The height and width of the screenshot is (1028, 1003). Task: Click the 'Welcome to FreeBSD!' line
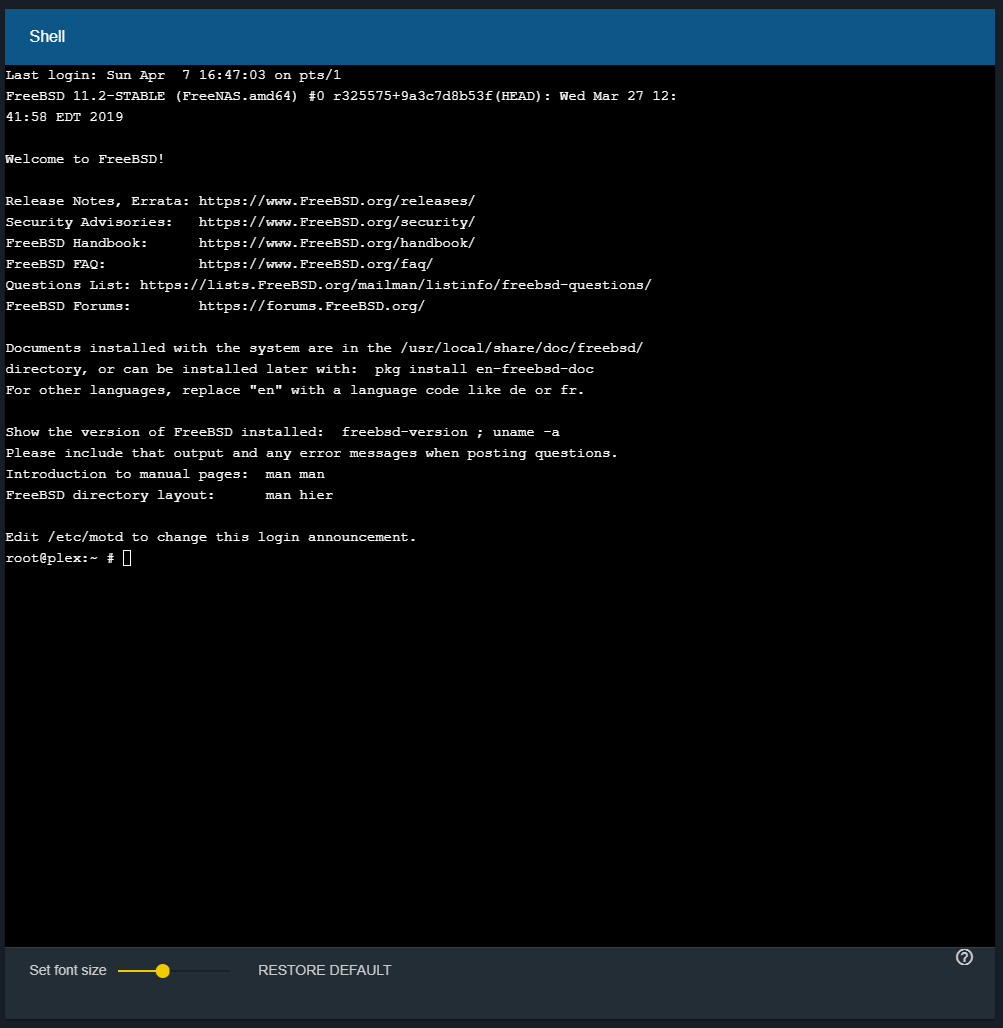[85, 159]
